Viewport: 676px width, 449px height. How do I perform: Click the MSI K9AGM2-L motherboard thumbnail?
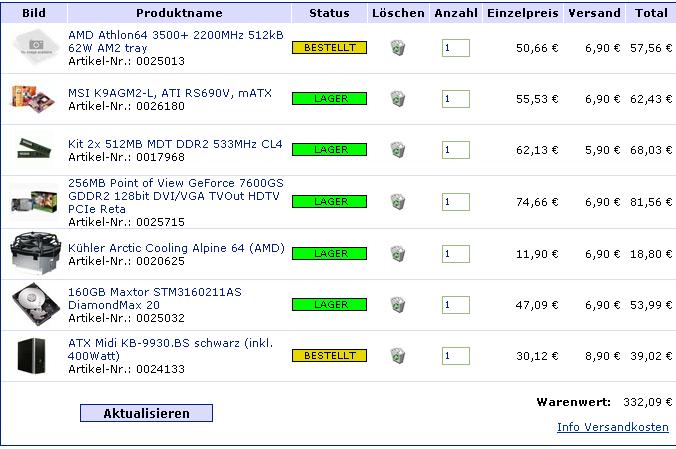click(x=33, y=99)
